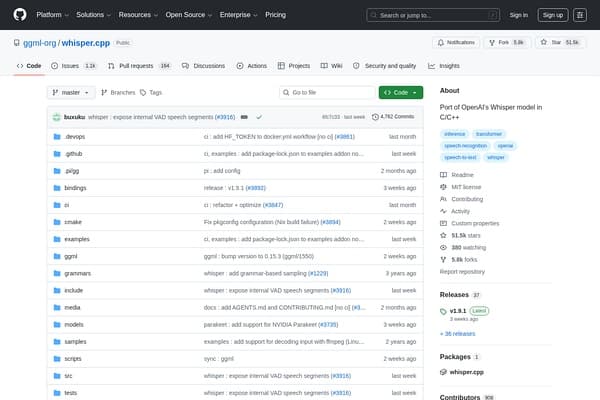This screenshot has height=400, width=600.
Task: Switch to the Issues tab
Action: 73,66
